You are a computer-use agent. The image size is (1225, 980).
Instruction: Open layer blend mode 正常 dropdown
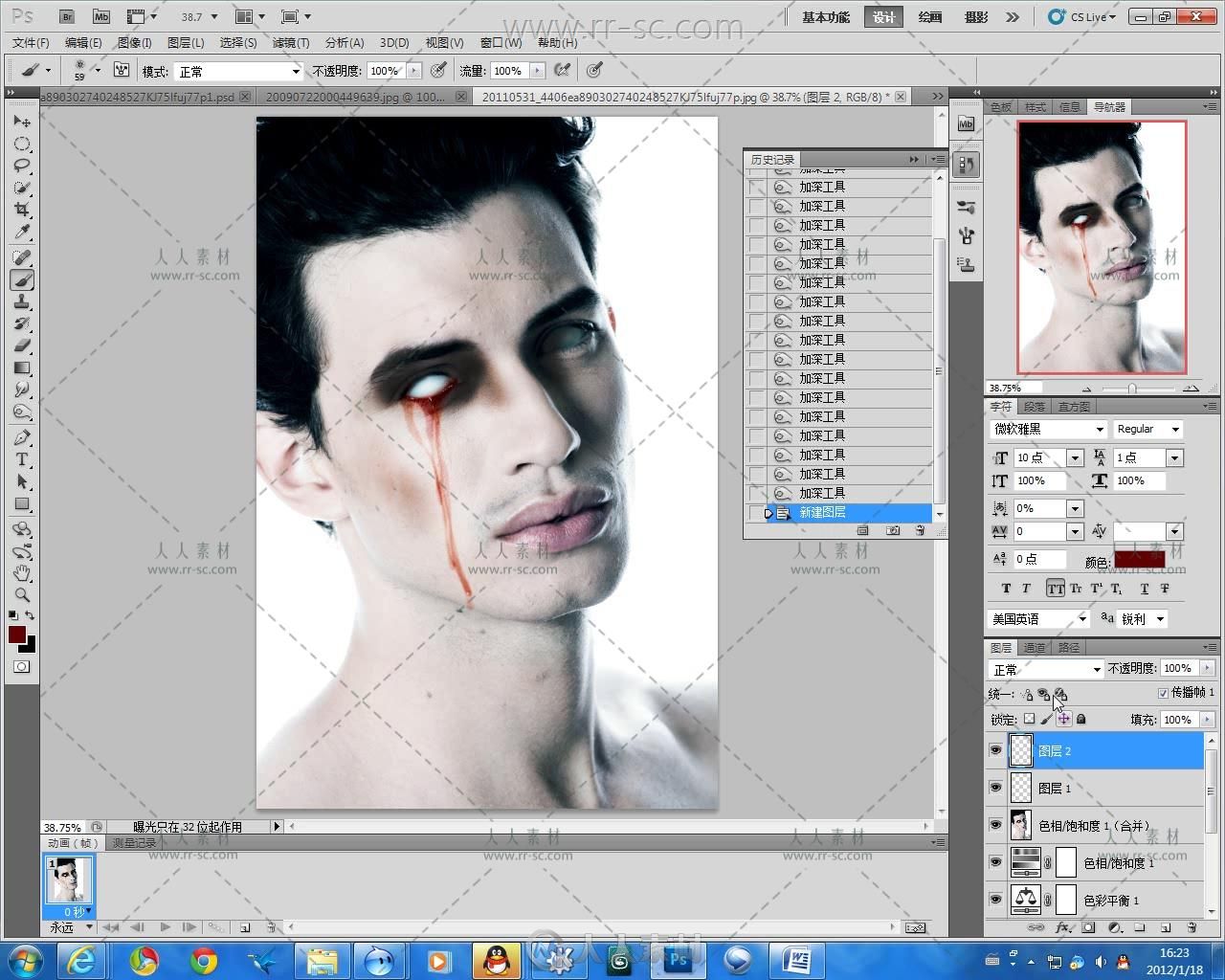pyautogui.click(x=1046, y=670)
